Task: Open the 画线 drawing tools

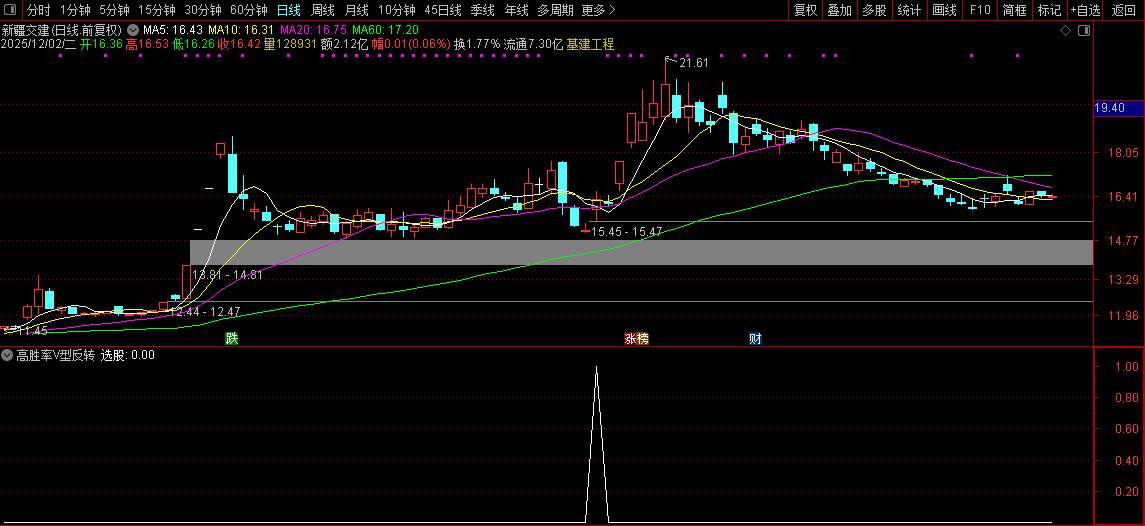Action: click(x=944, y=10)
